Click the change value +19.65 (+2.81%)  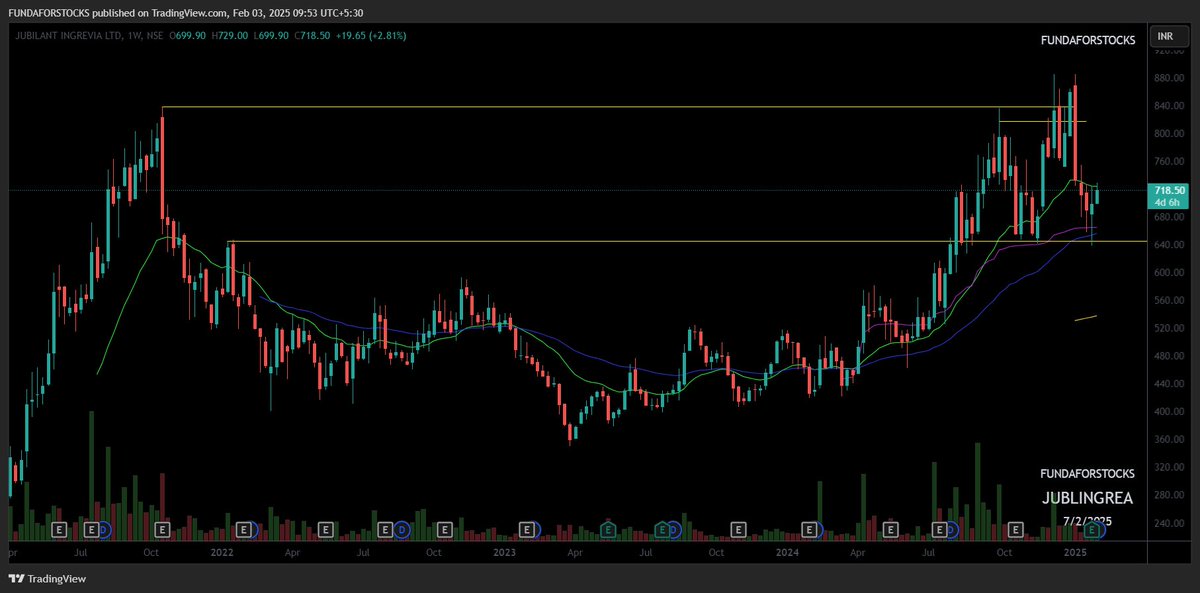(372, 35)
